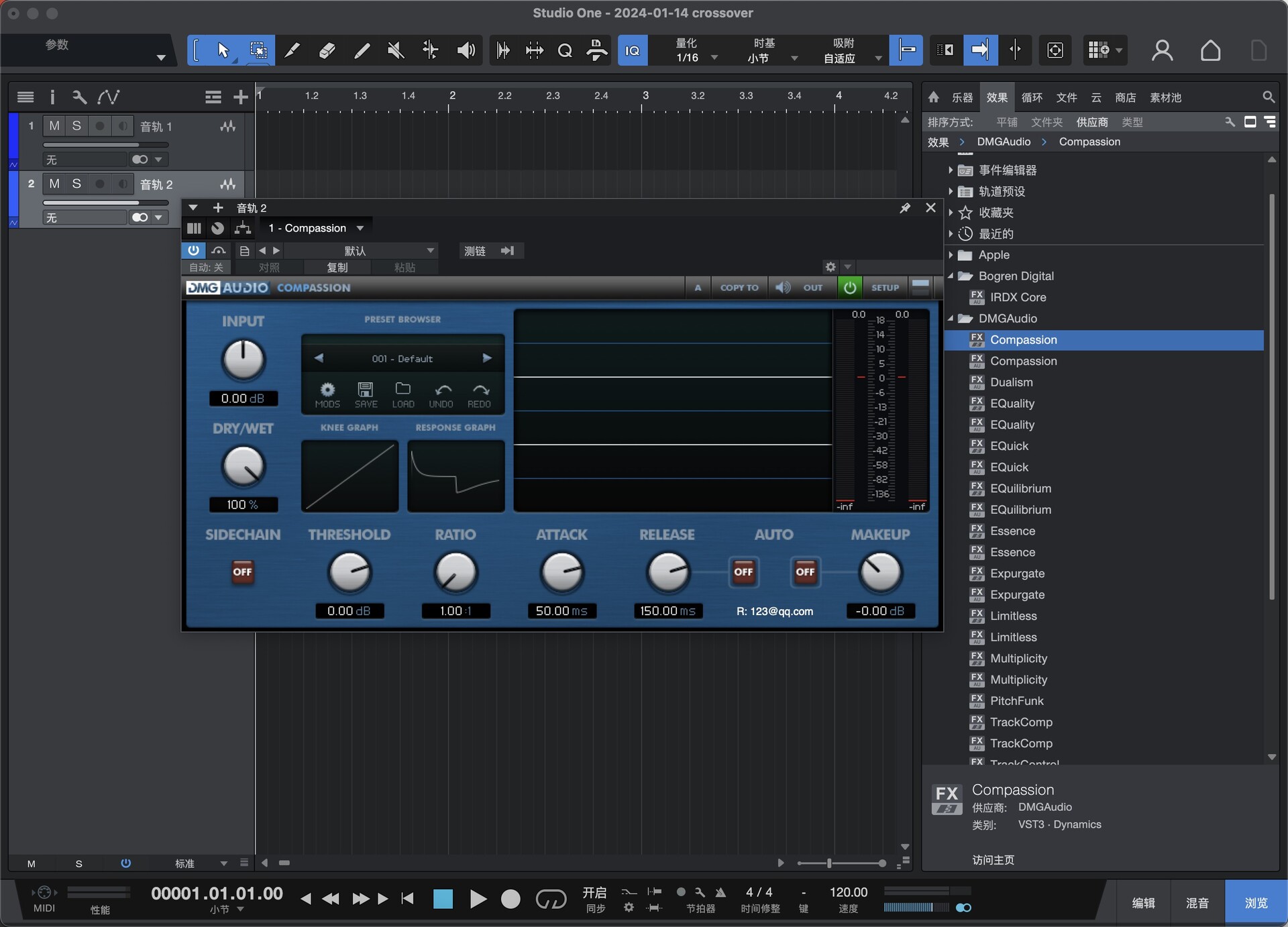The width and height of the screenshot is (1288, 927).
Task: Pin the plugin window
Action: pyautogui.click(x=904, y=208)
